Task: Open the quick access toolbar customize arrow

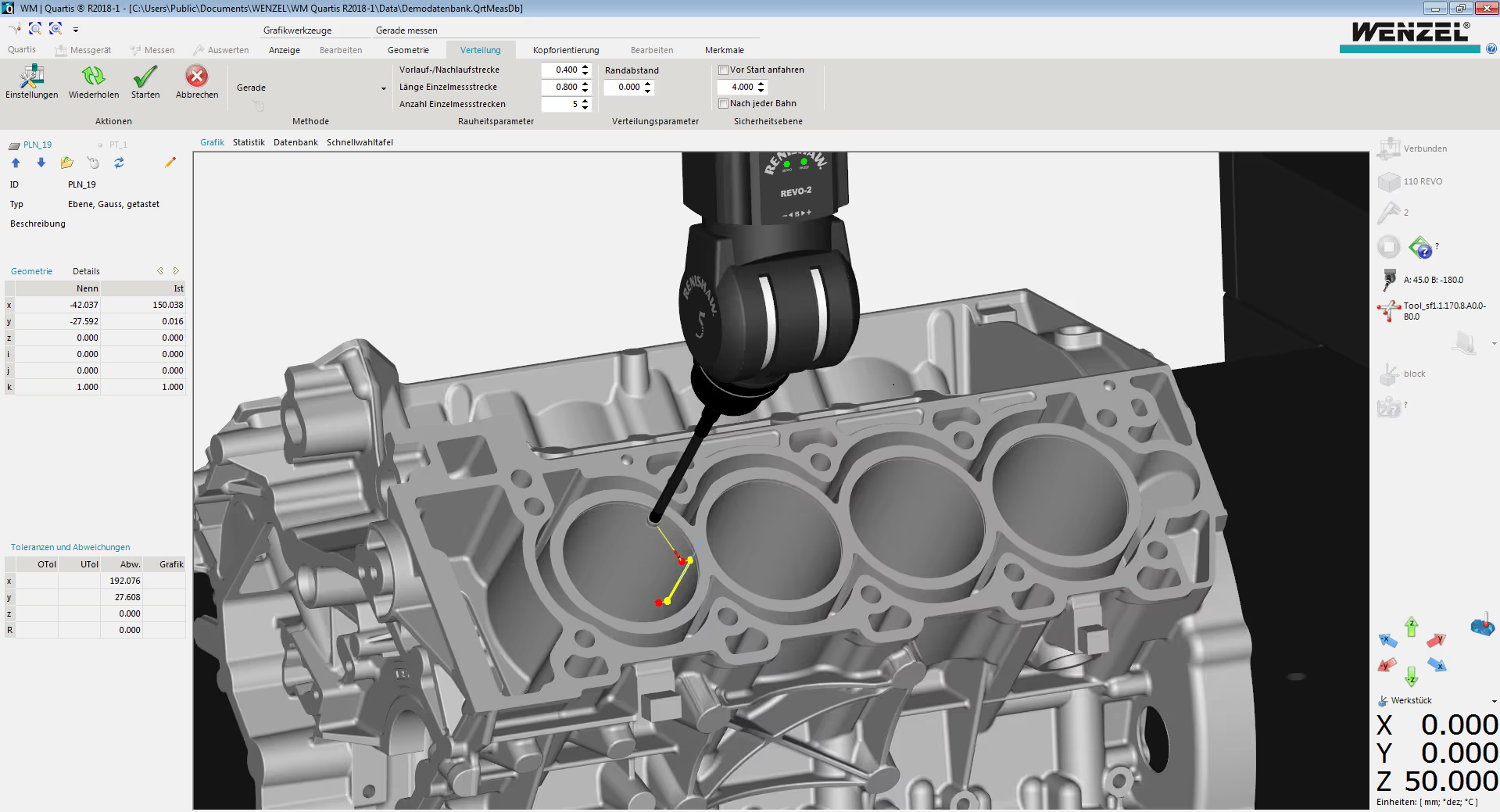Action: click(76, 30)
